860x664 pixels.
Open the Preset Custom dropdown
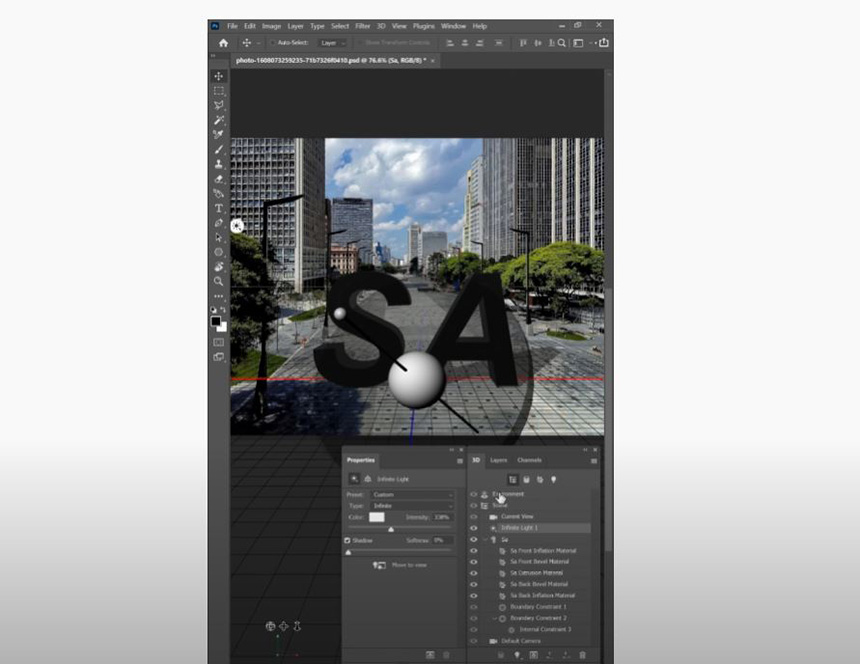(412, 495)
